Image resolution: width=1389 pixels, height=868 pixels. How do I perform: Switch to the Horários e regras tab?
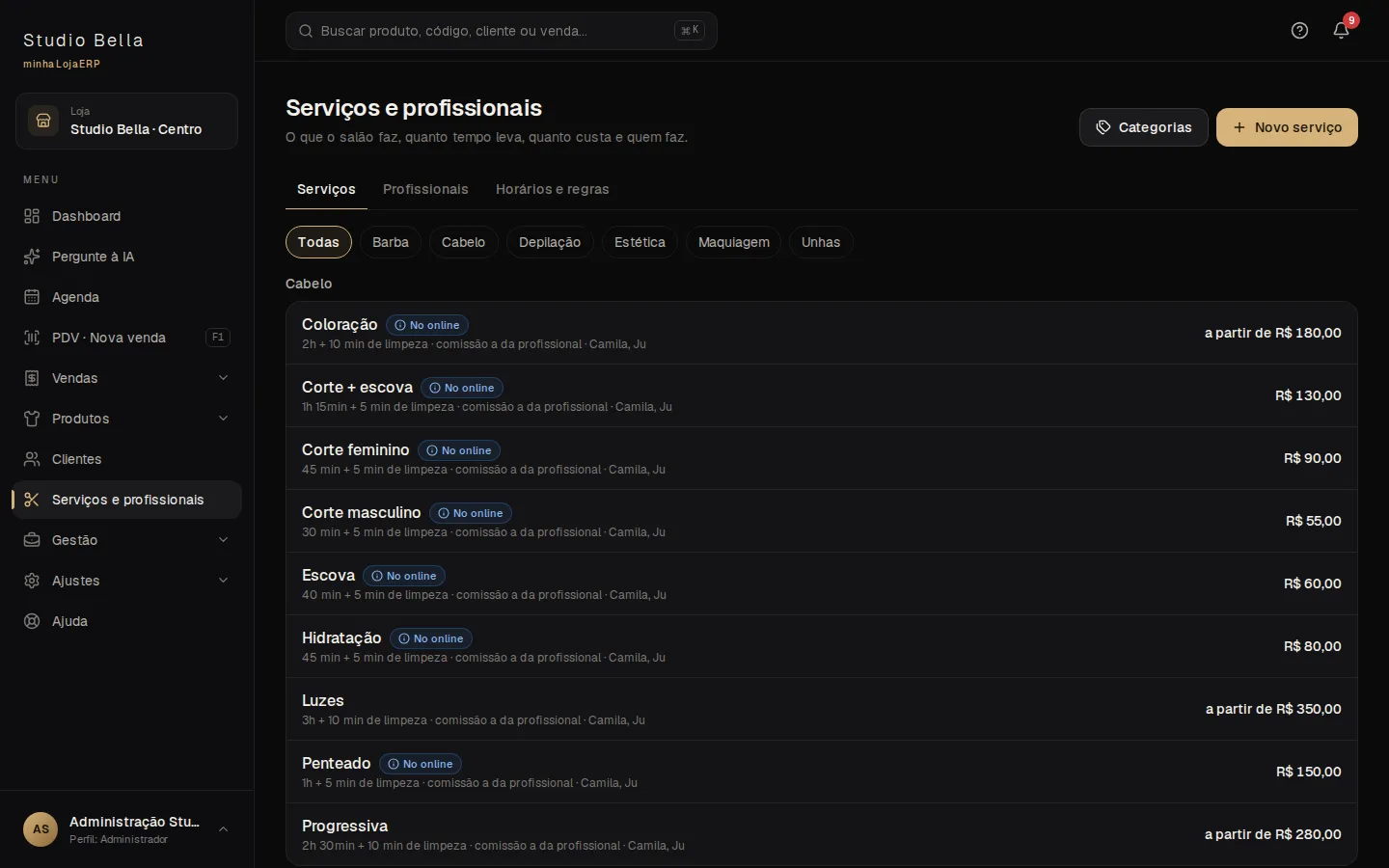click(x=553, y=189)
